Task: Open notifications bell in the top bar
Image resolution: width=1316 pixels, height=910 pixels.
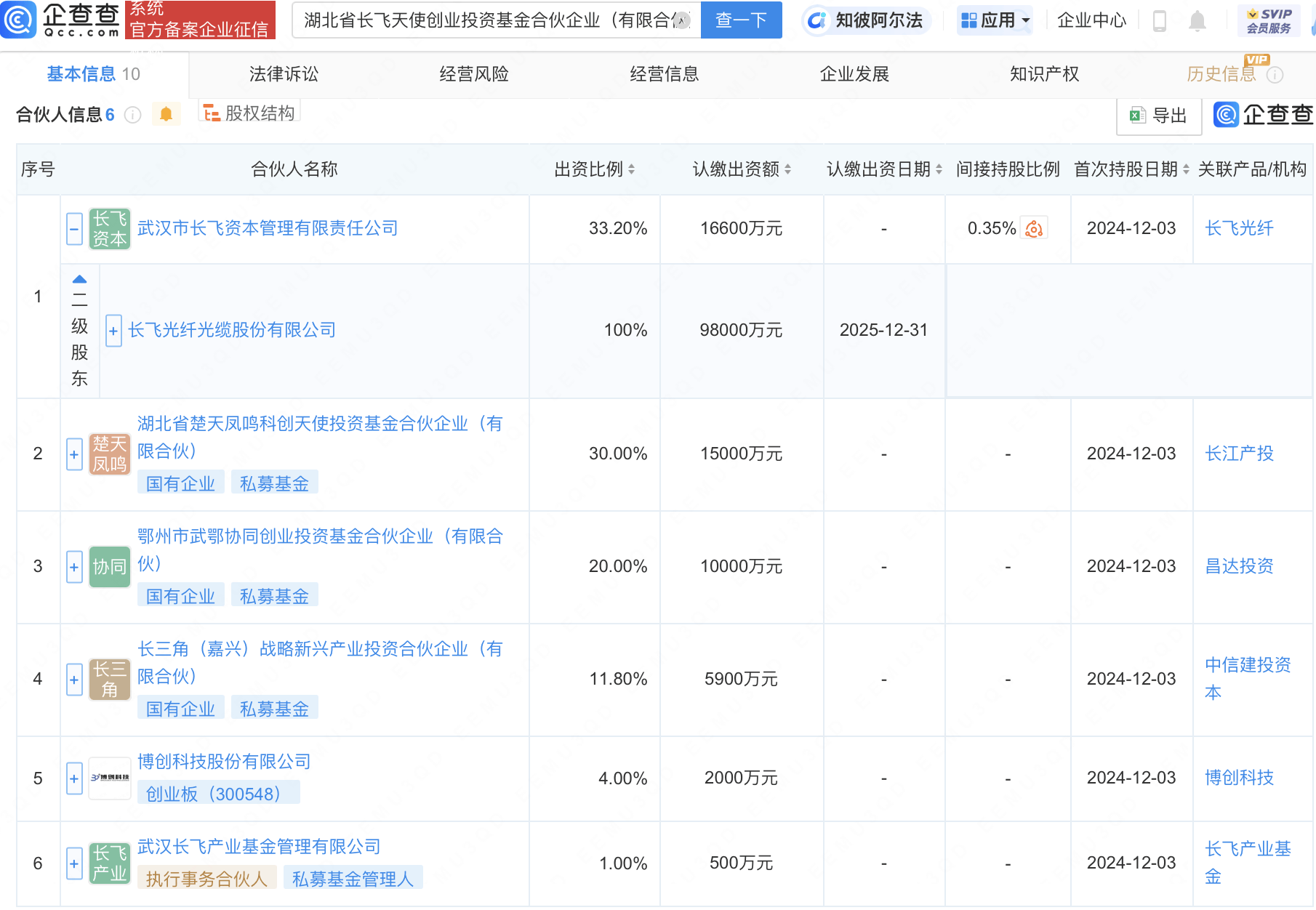Action: (1197, 21)
